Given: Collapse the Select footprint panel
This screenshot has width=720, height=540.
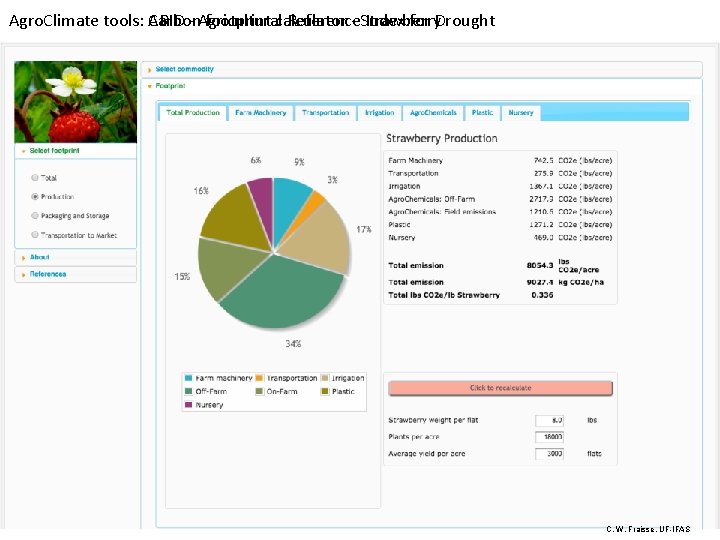Looking at the screenshot, I should (54, 151).
